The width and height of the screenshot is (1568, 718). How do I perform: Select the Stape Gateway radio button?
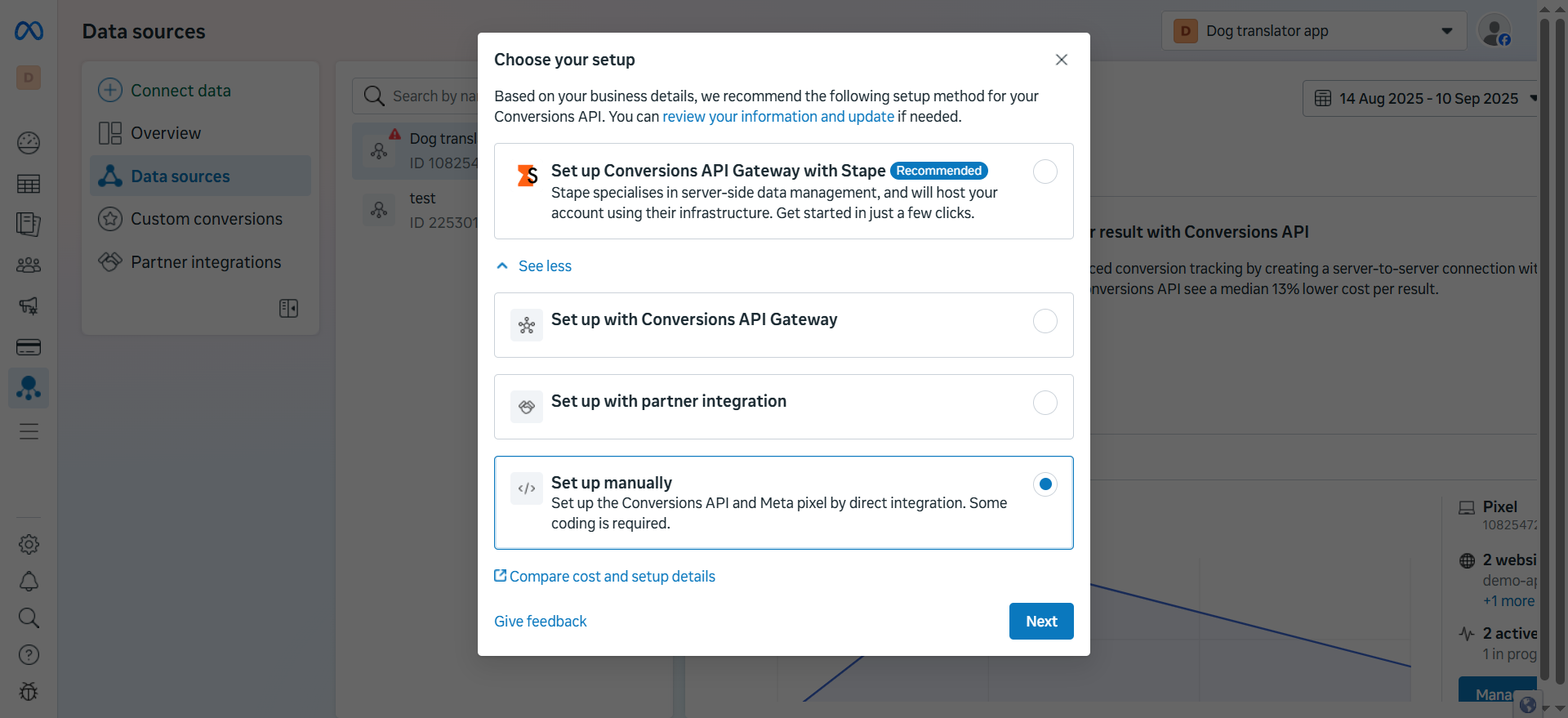(x=1045, y=172)
